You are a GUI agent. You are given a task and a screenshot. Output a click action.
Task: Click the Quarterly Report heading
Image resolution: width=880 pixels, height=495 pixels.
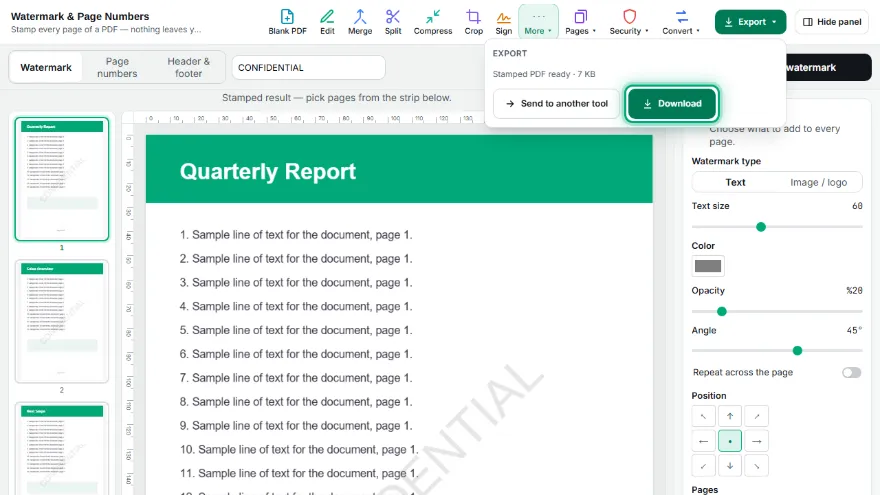coord(268,171)
